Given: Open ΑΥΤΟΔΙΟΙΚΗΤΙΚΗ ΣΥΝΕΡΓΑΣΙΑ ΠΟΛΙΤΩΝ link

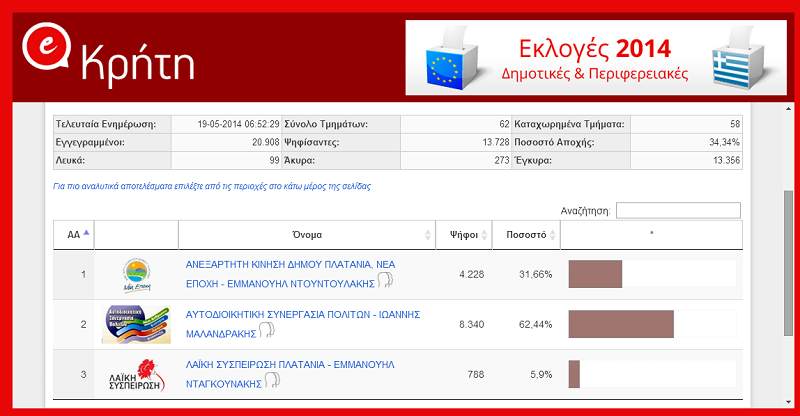Looking at the screenshot, I should [x=303, y=324].
